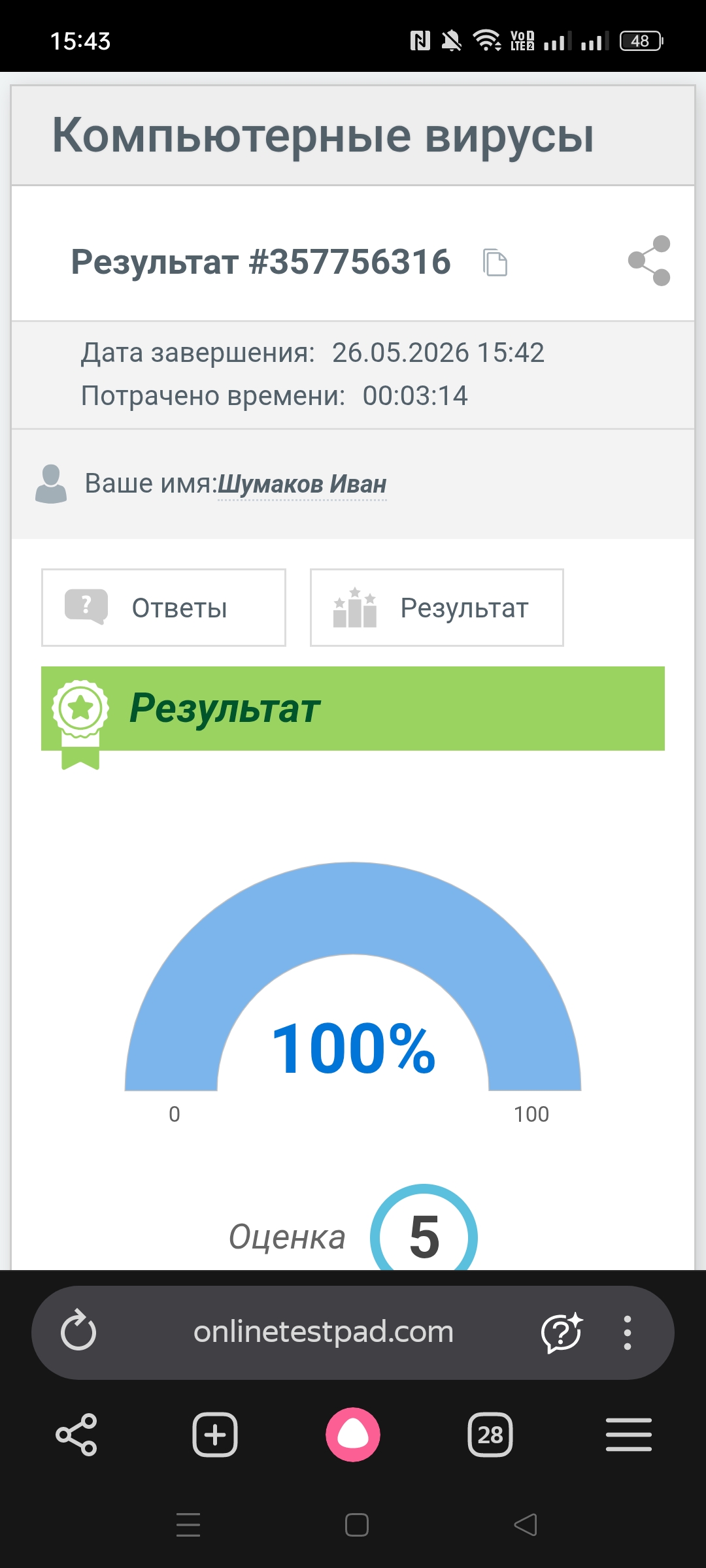Switch to the Результат tab
Viewport: 706px width, 1568px height.
click(437, 608)
